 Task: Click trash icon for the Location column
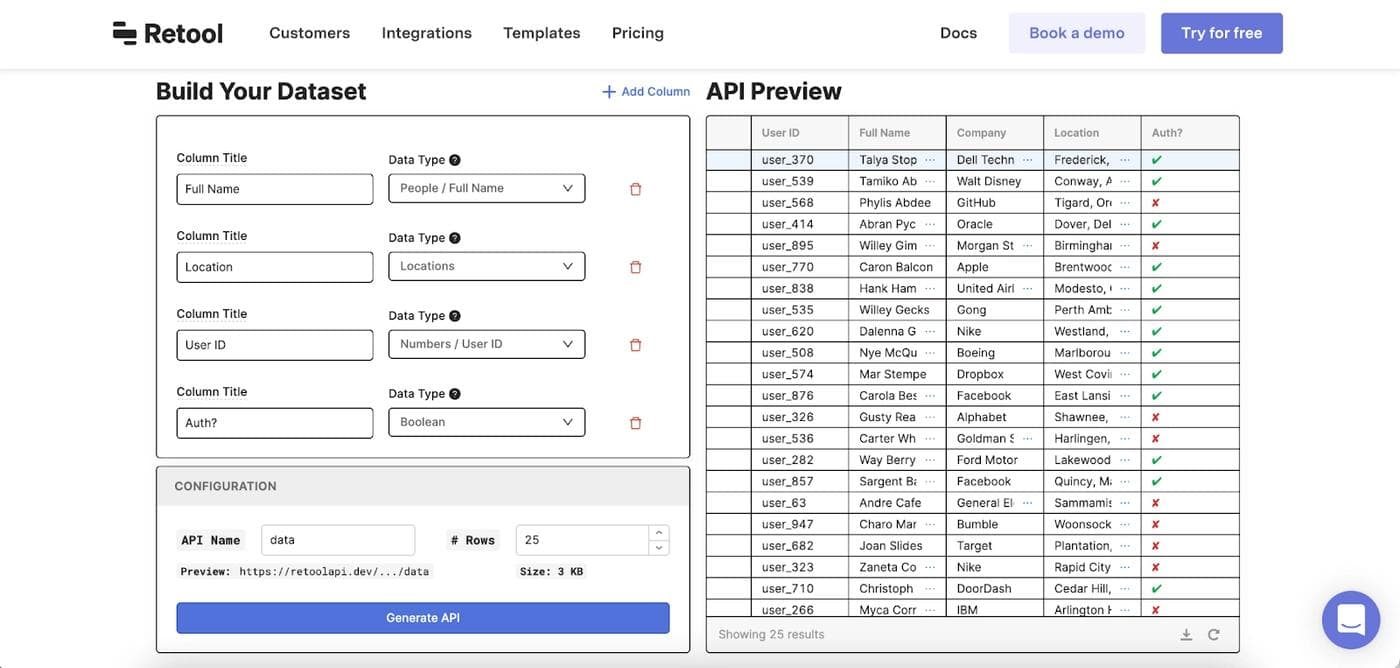pos(635,267)
